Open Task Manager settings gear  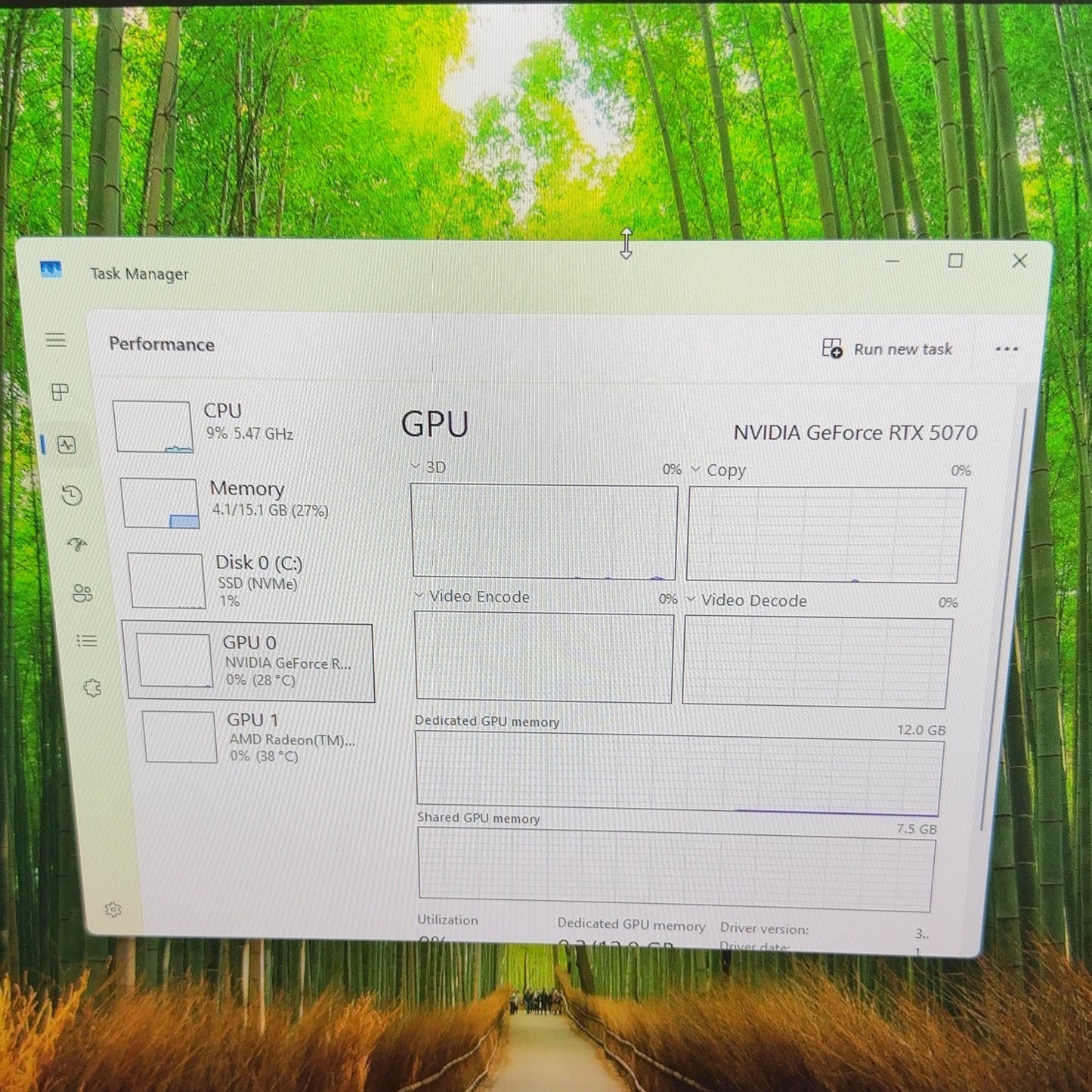(x=113, y=910)
